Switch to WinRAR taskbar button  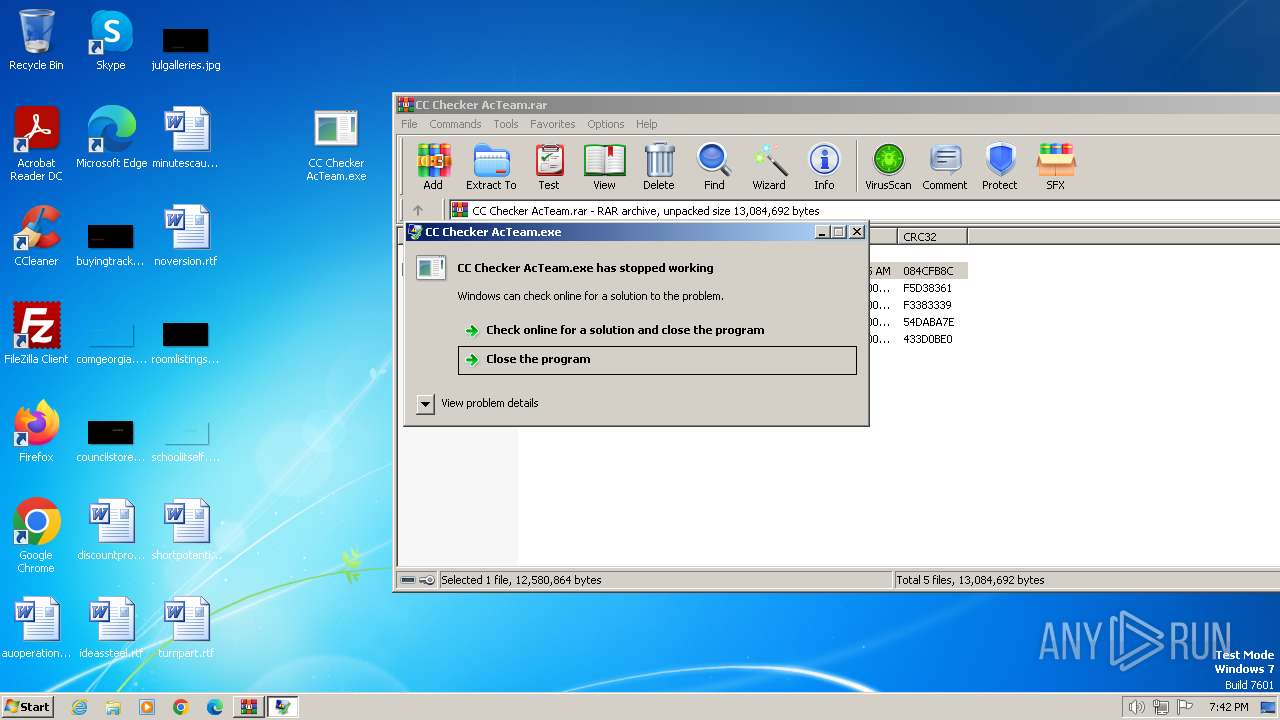pyautogui.click(x=248, y=707)
